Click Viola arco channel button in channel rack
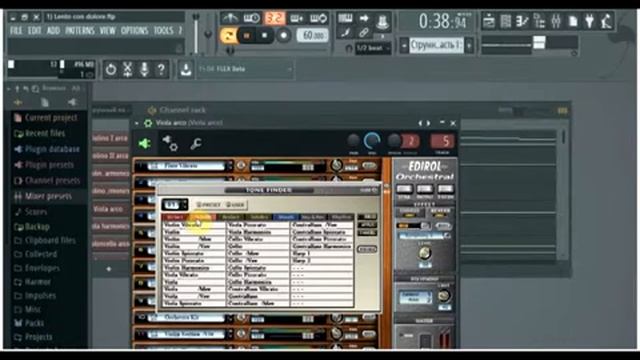Viewport: 640px width, 360px height. [x=110, y=209]
